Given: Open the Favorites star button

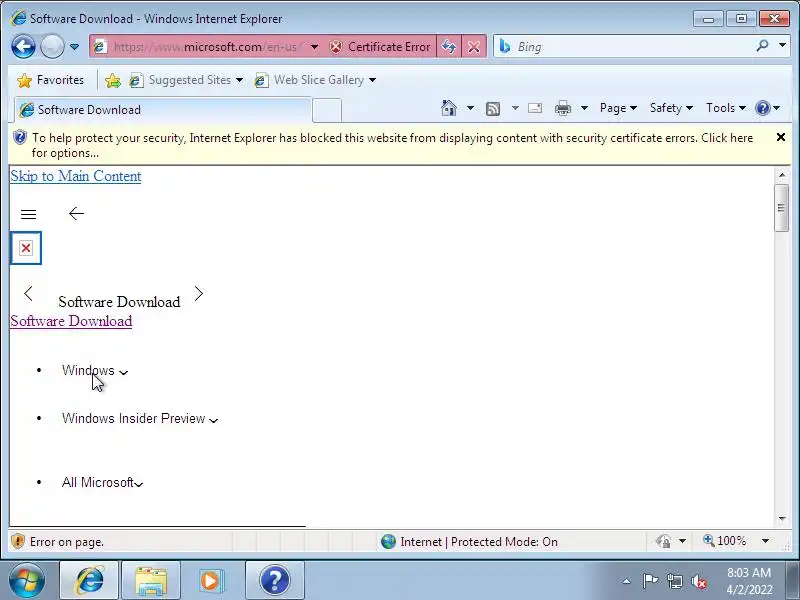Looking at the screenshot, I should [x=50, y=80].
